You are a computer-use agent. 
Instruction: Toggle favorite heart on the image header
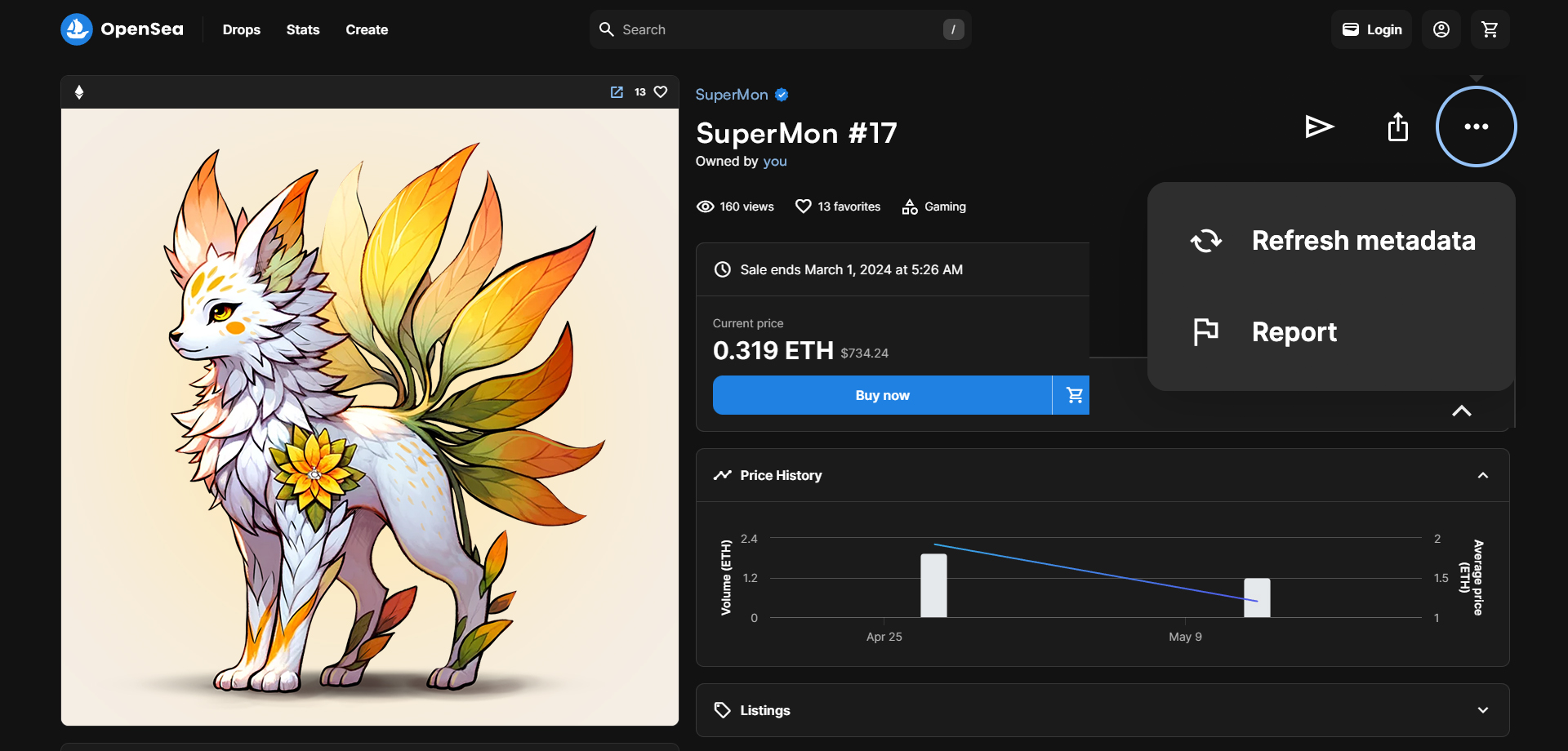click(x=661, y=92)
